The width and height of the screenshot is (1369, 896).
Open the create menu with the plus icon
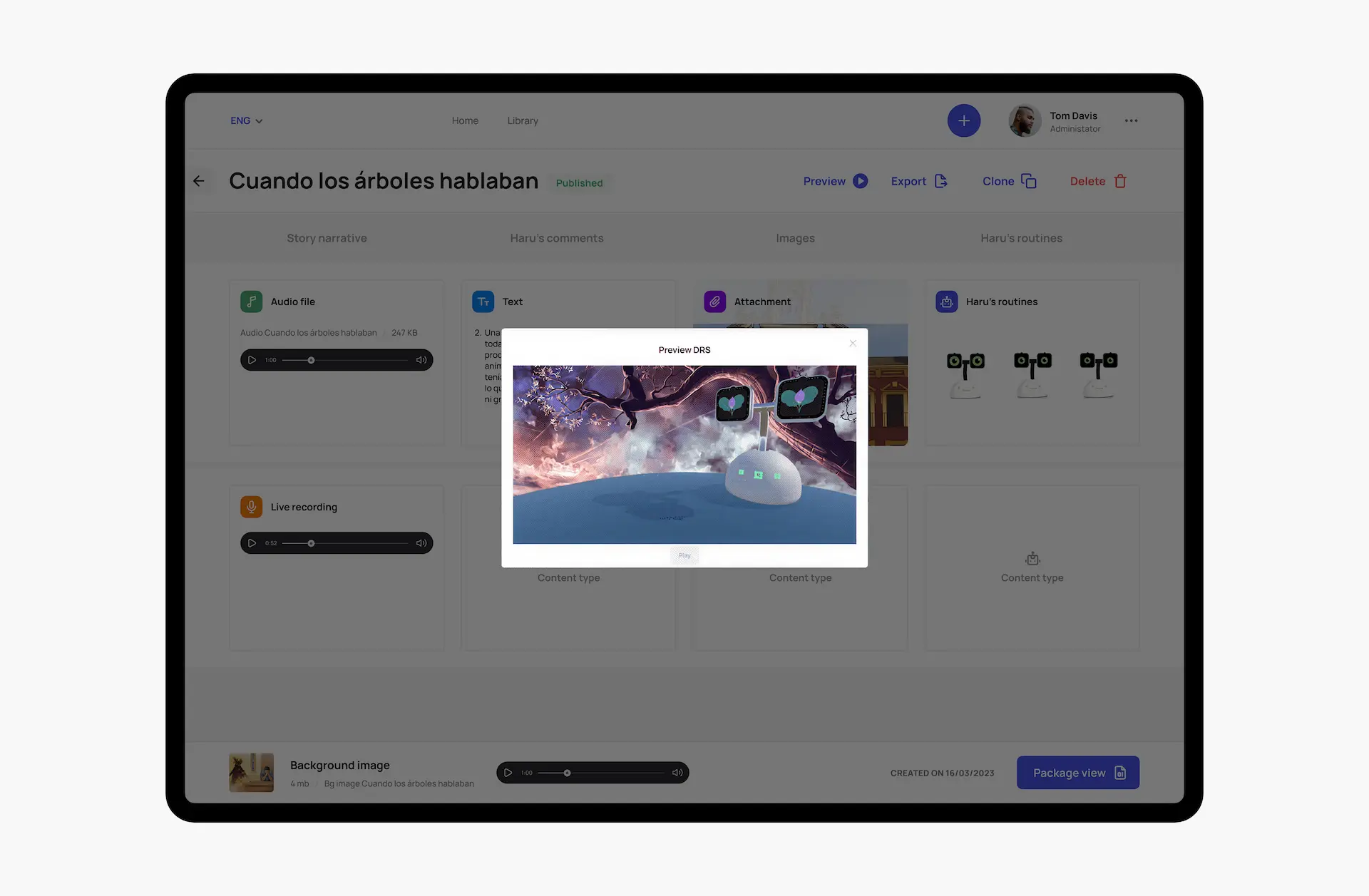click(963, 120)
